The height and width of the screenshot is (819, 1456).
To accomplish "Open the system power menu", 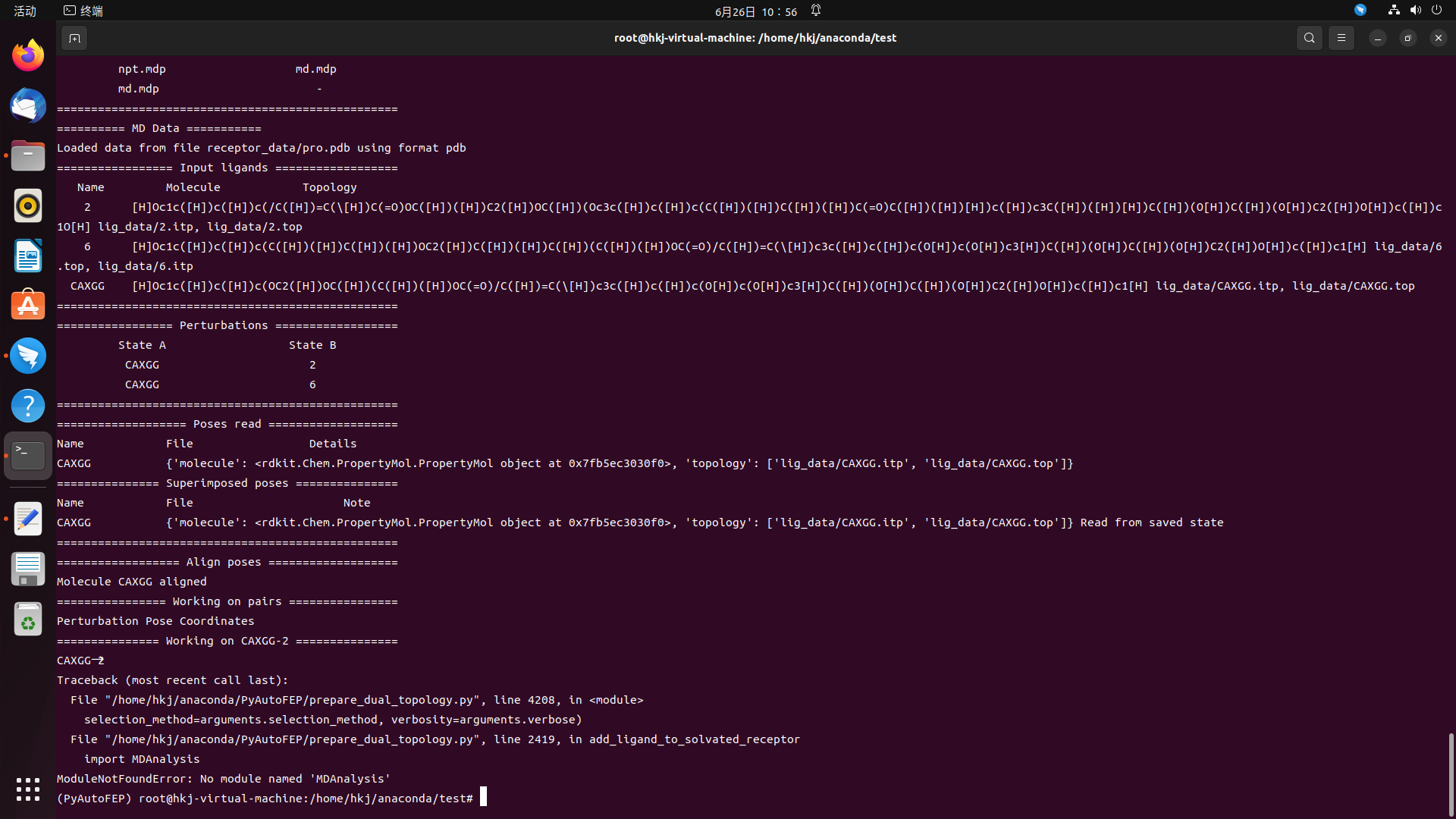I will 1437,10.
